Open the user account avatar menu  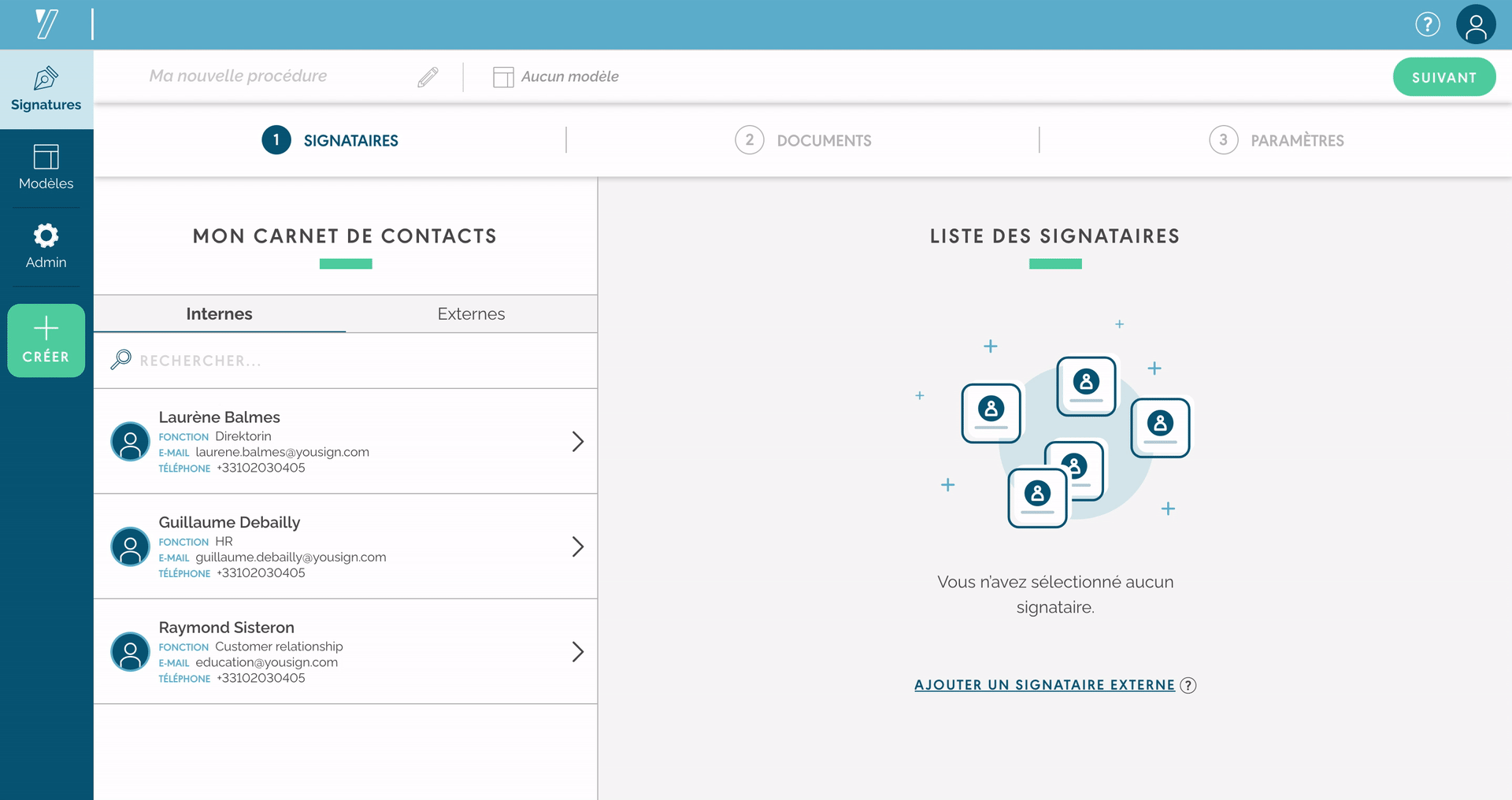click(x=1476, y=24)
